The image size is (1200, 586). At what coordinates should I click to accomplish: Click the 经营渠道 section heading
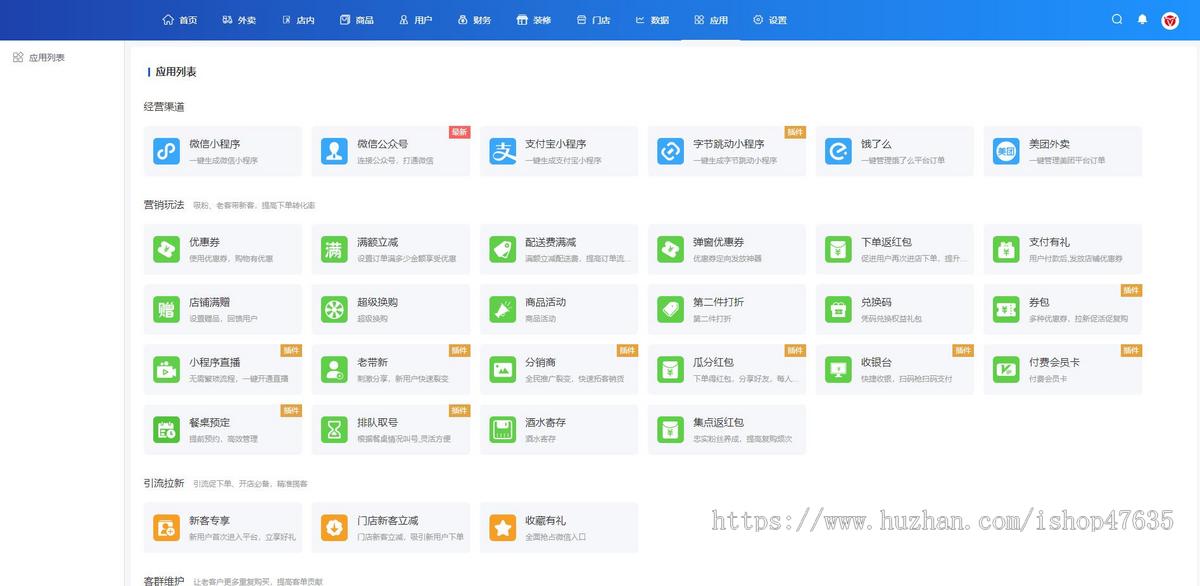tap(164, 107)
